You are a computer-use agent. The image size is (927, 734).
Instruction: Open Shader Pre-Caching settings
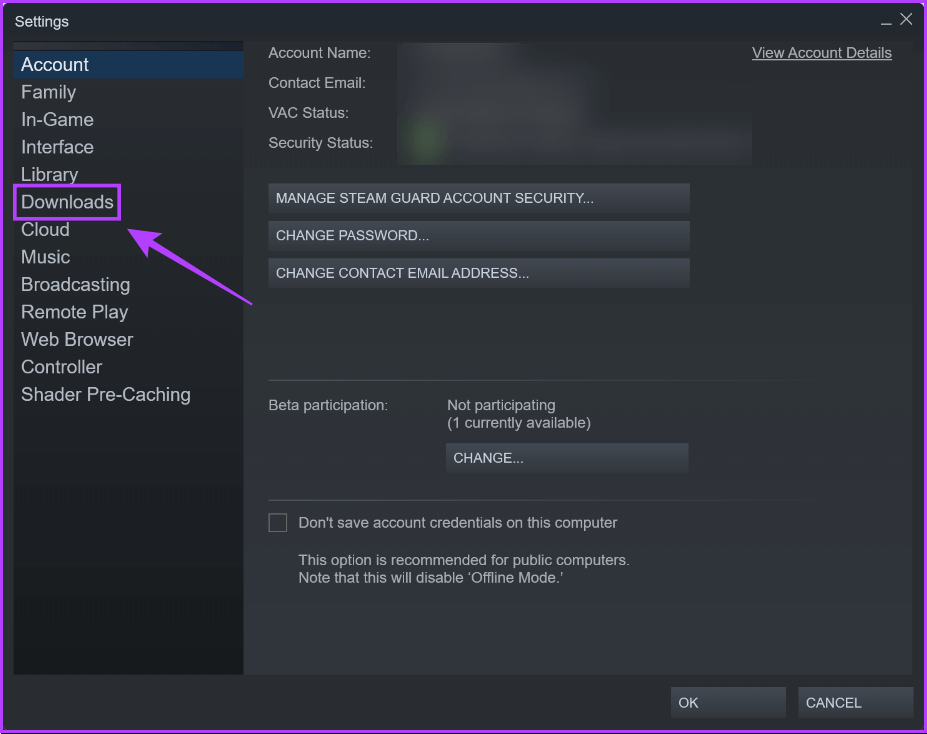tap(105, 395)
